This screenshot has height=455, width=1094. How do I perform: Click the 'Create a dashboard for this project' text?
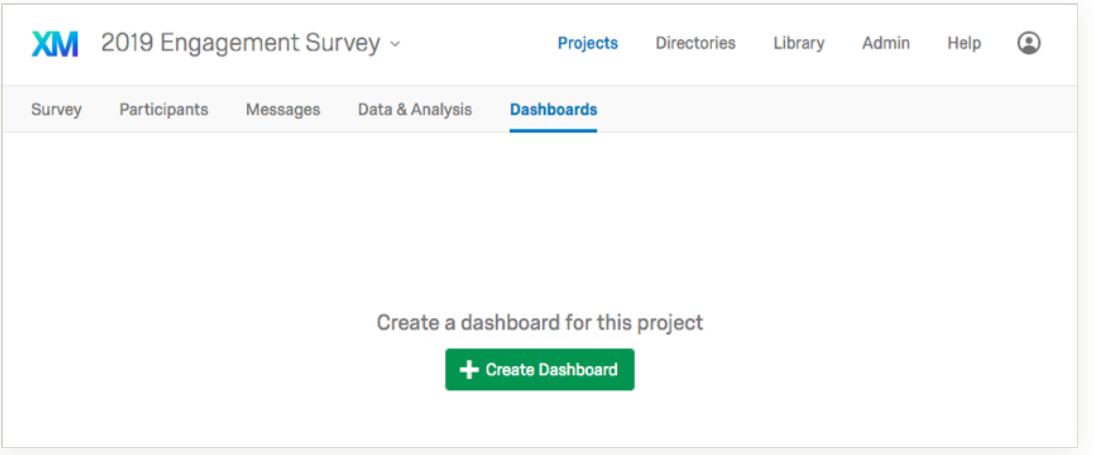[540, 323]
